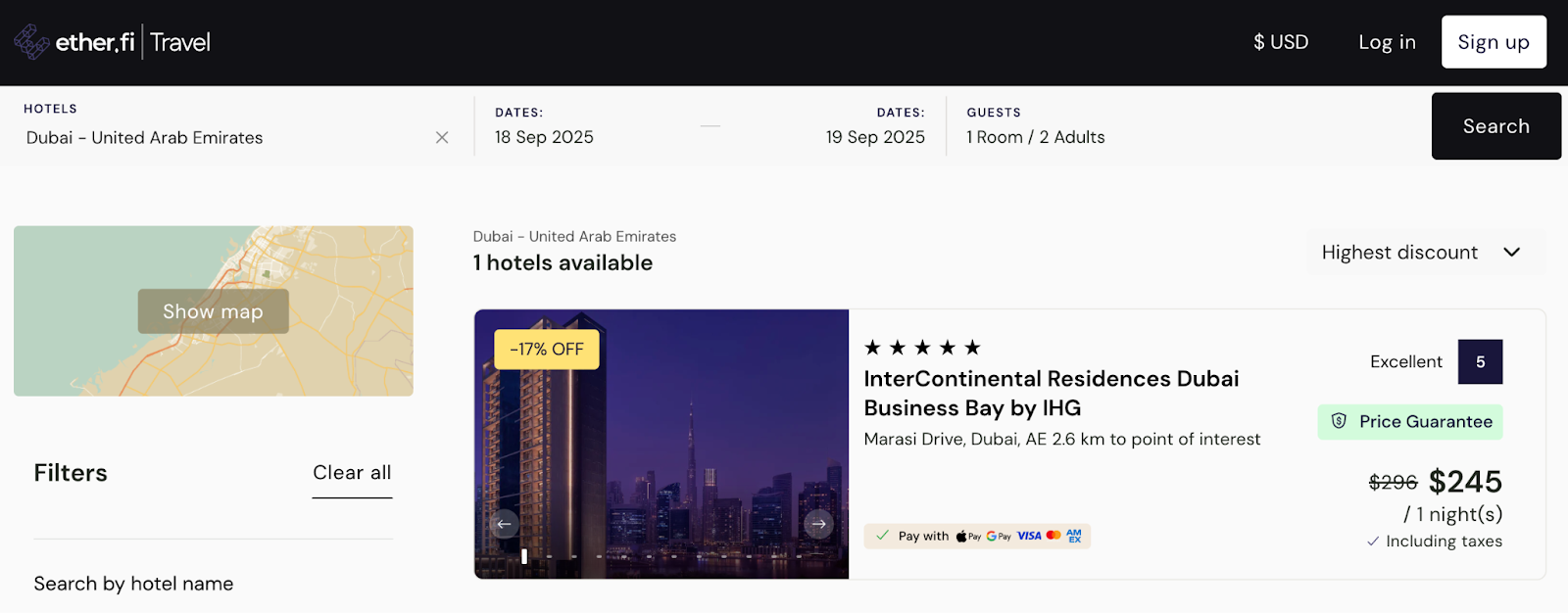Click the Visa payment icon
Image resolution: width=1568 pixels, height=613 pixels.
tap(1029, 536)
